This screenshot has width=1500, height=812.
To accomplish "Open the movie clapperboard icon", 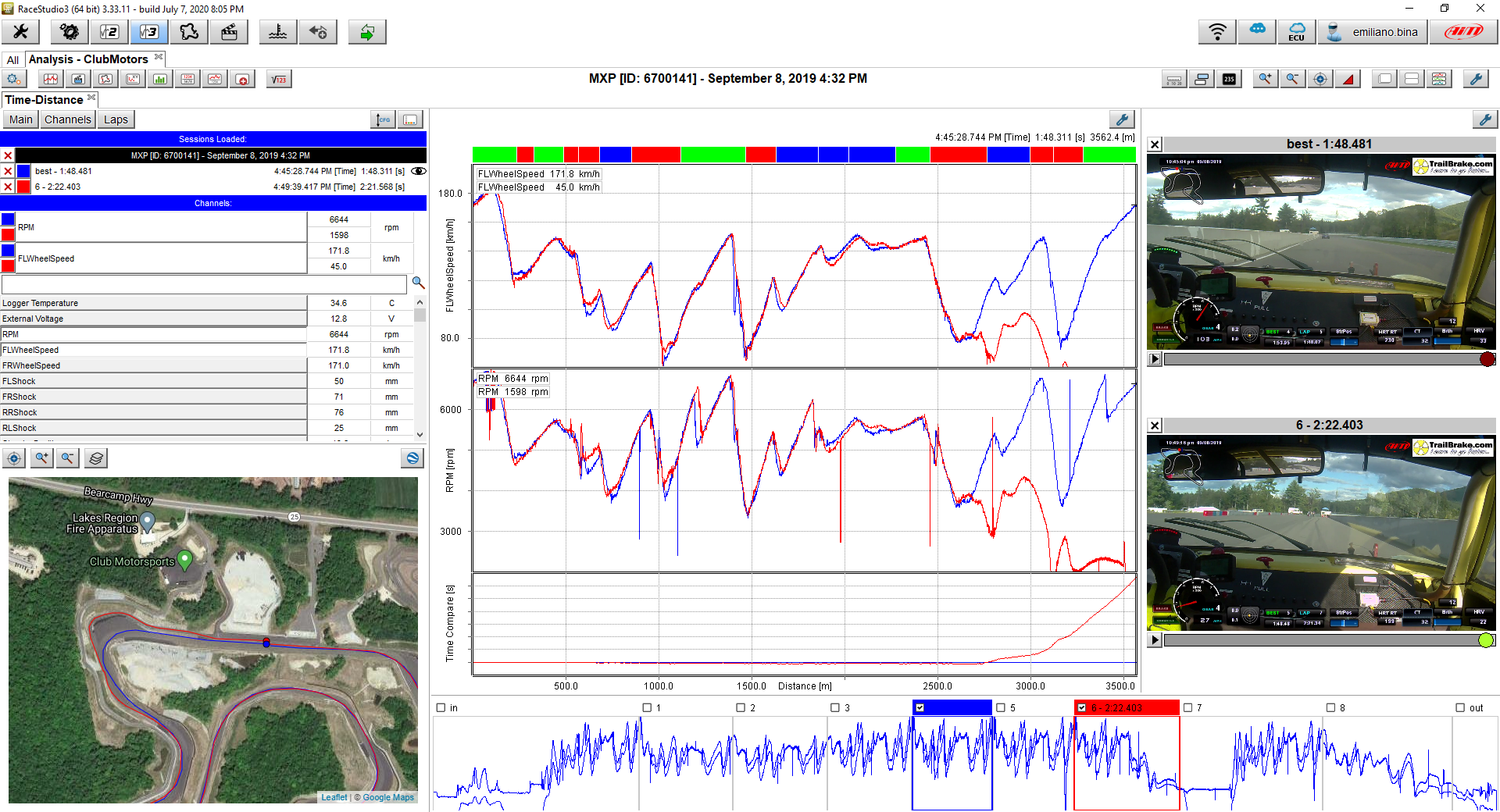I will coord(229,32).
